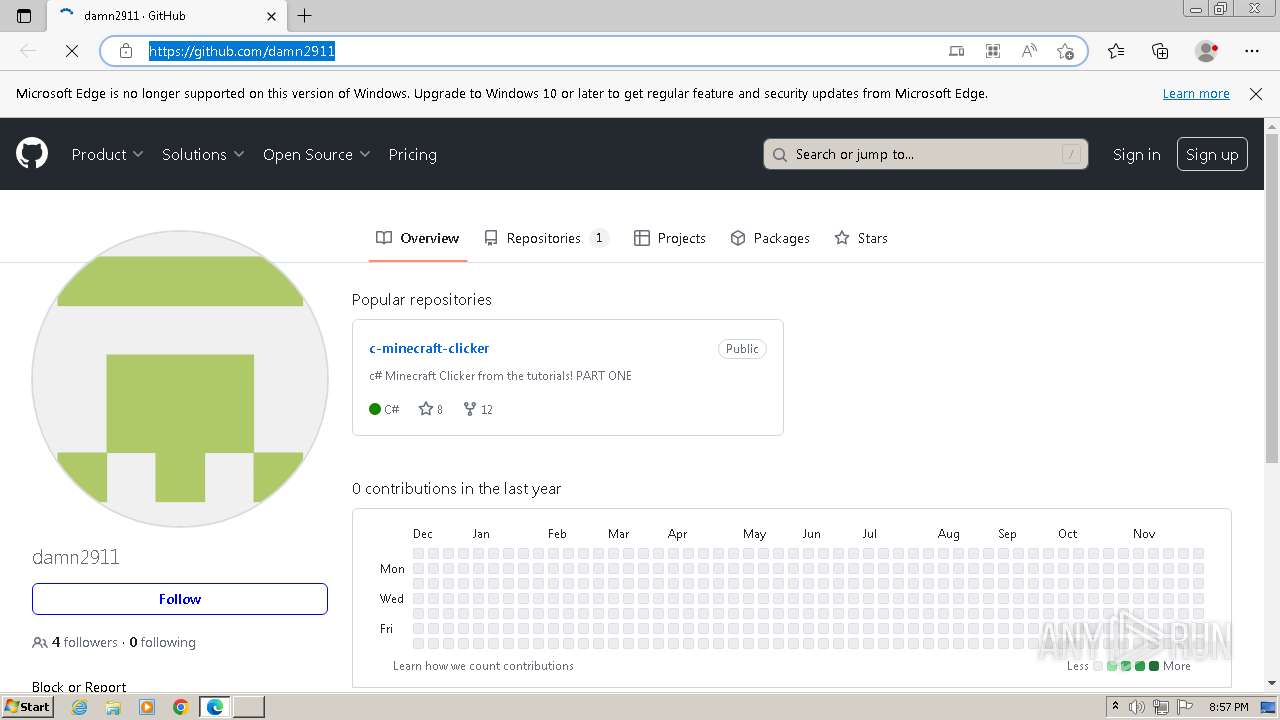Switch to the Repositories tab
The width and height of the screenshot is (1280, 720).
coord(546,238)
